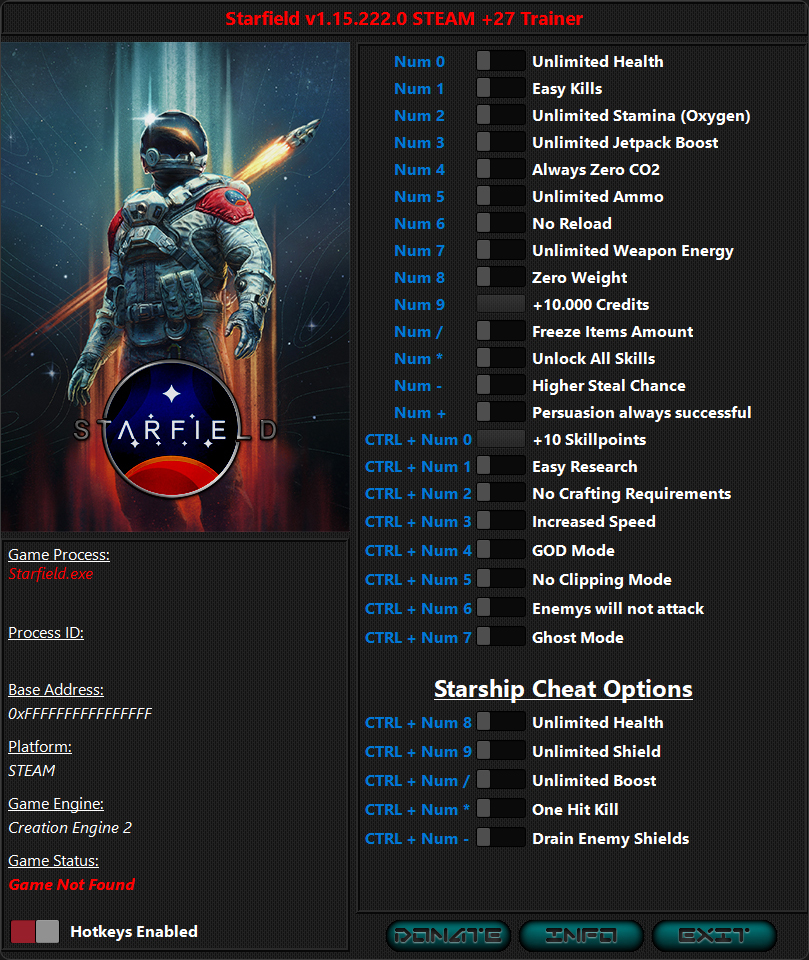Screen dimensions: 809x960
Task: Enable Unlimited Jetpack Boost switch
Action: [500, 141]
